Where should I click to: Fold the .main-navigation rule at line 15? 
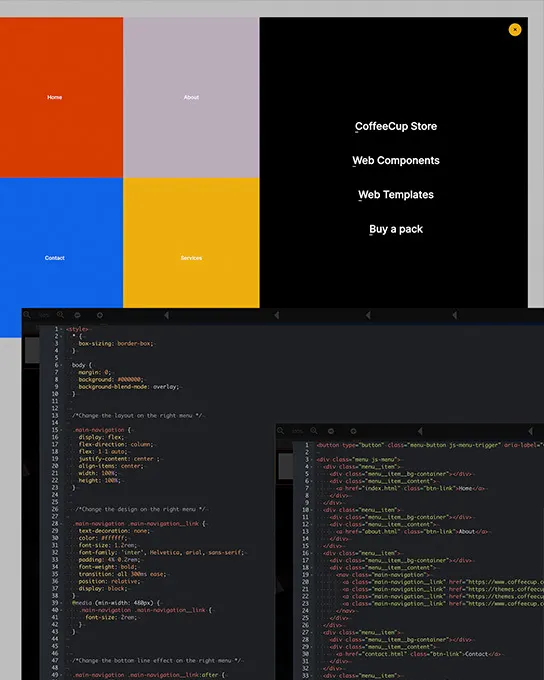(x=62, y=430)
